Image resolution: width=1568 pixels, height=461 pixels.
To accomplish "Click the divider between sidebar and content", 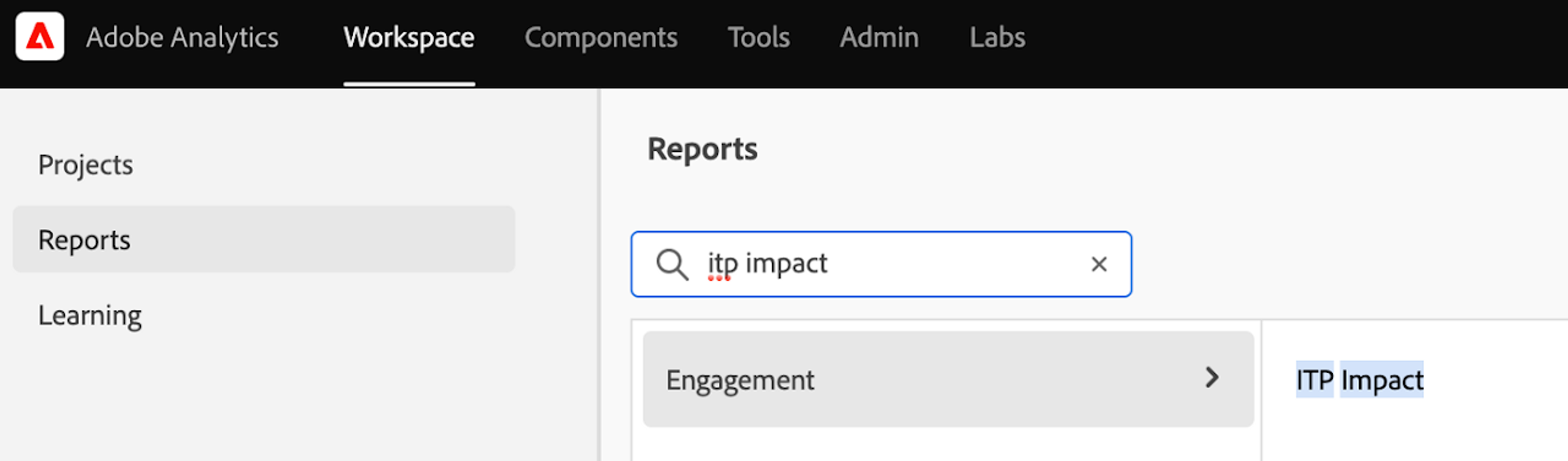I will (x=599, y=274).
